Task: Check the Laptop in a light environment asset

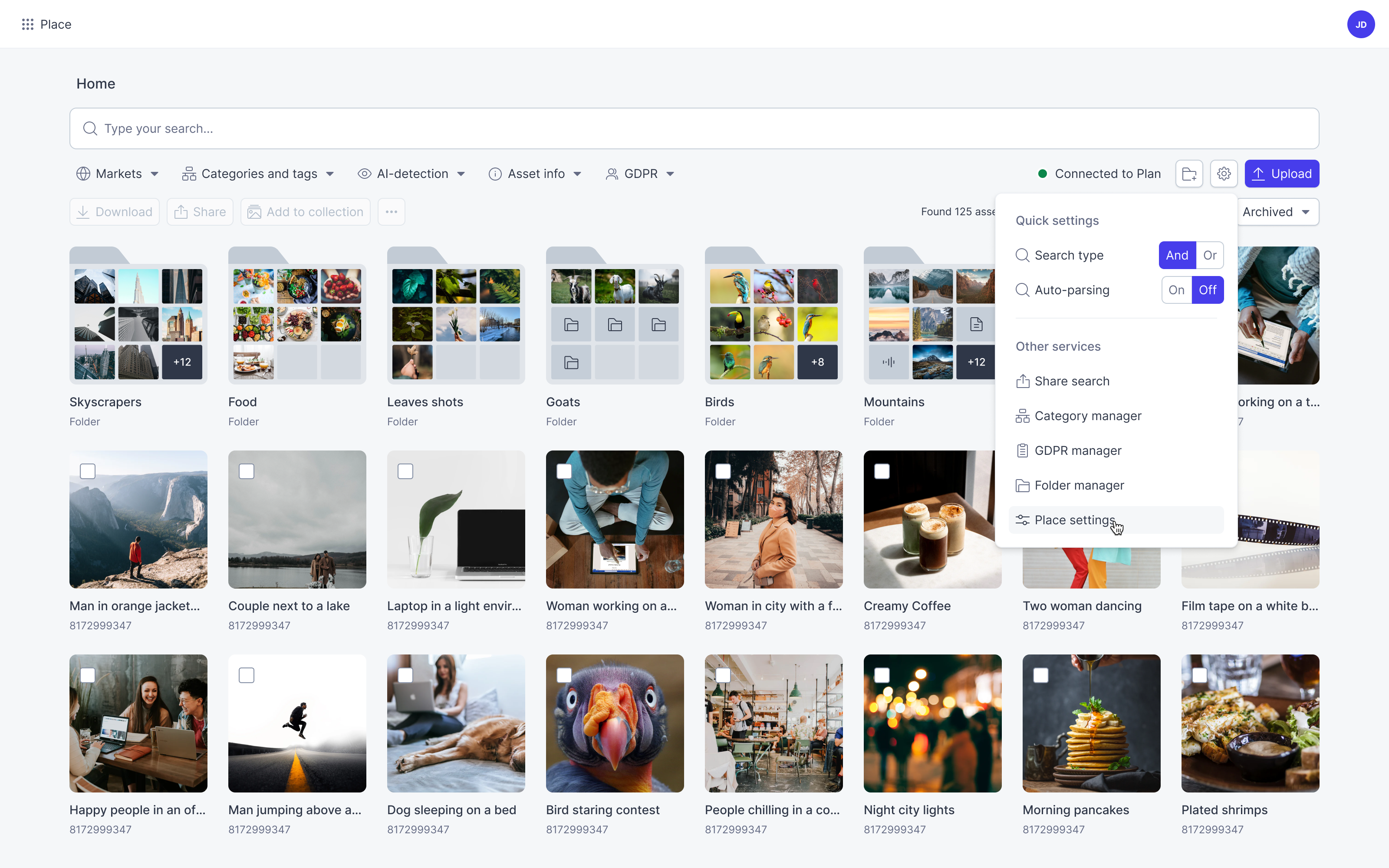Action: click(x=405, y=471)
